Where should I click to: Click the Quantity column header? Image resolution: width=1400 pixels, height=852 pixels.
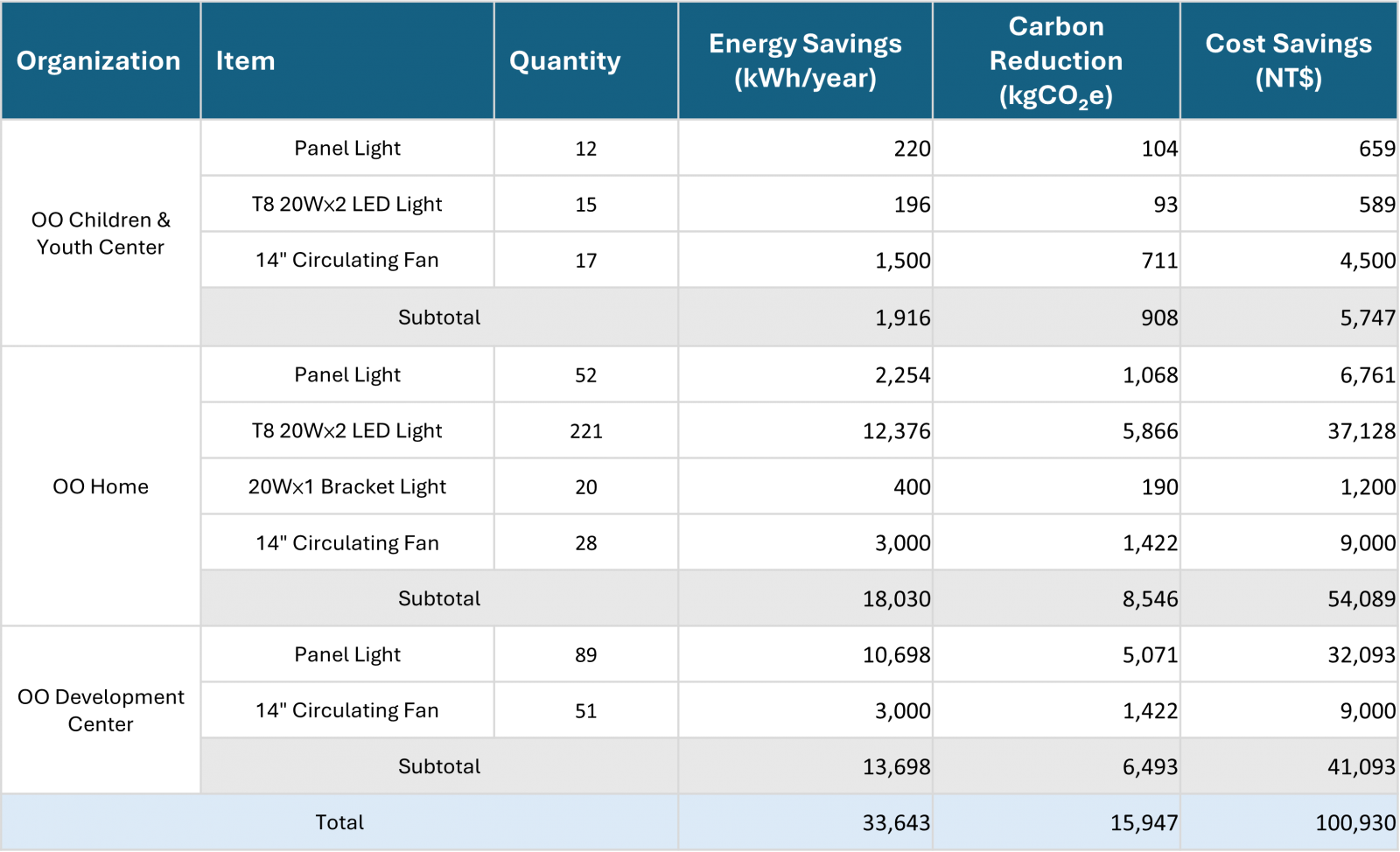pyautogui.click(x=565, y=60)
